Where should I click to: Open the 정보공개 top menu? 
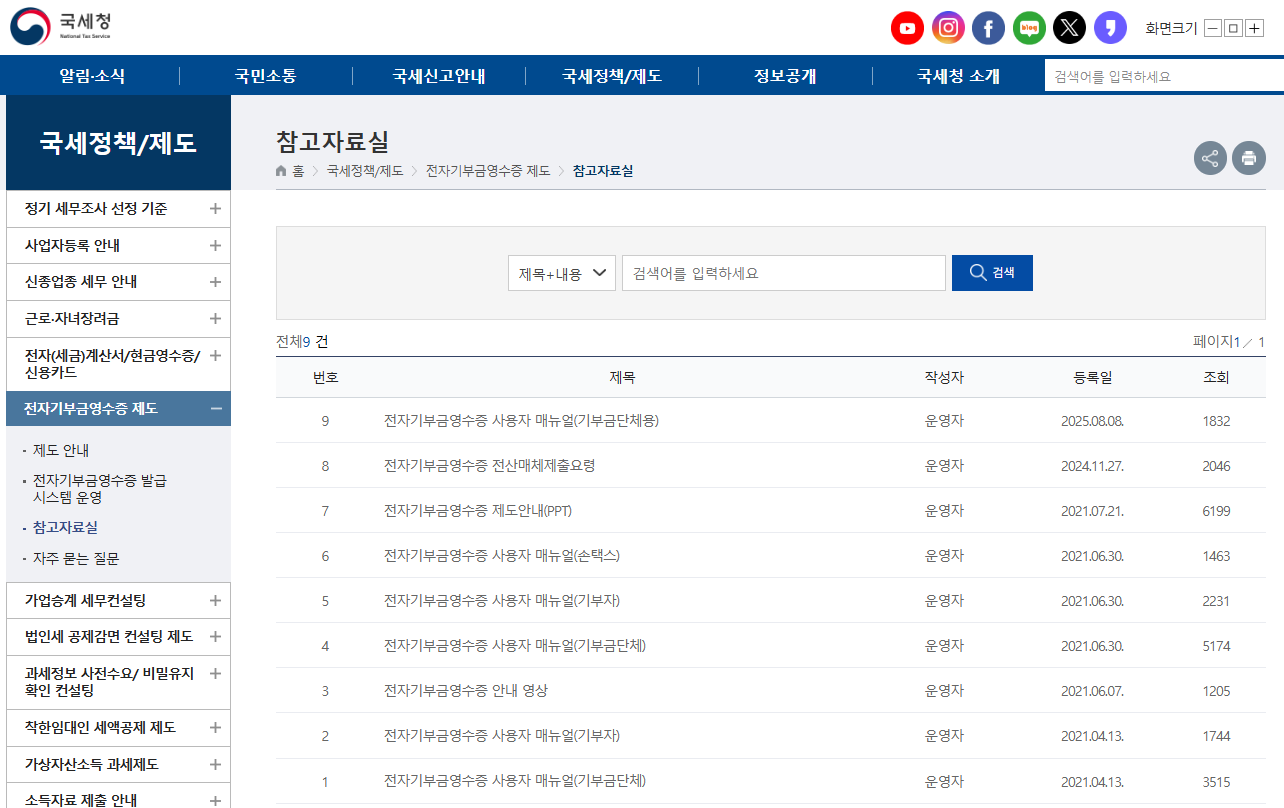(785, 76)
